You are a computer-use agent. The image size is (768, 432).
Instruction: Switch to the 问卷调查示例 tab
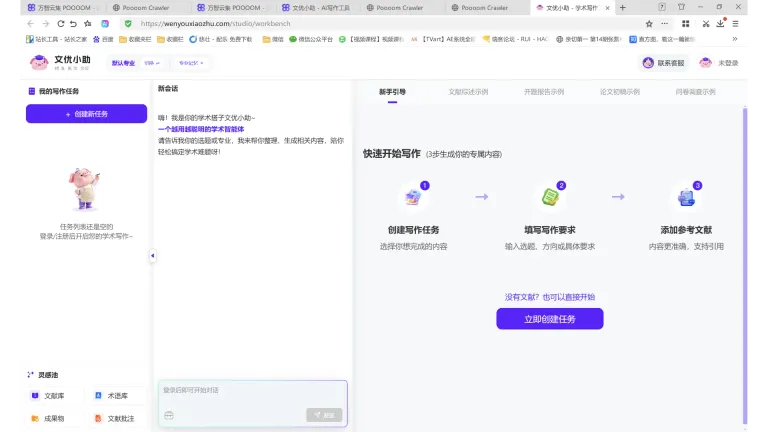point(696,92)
